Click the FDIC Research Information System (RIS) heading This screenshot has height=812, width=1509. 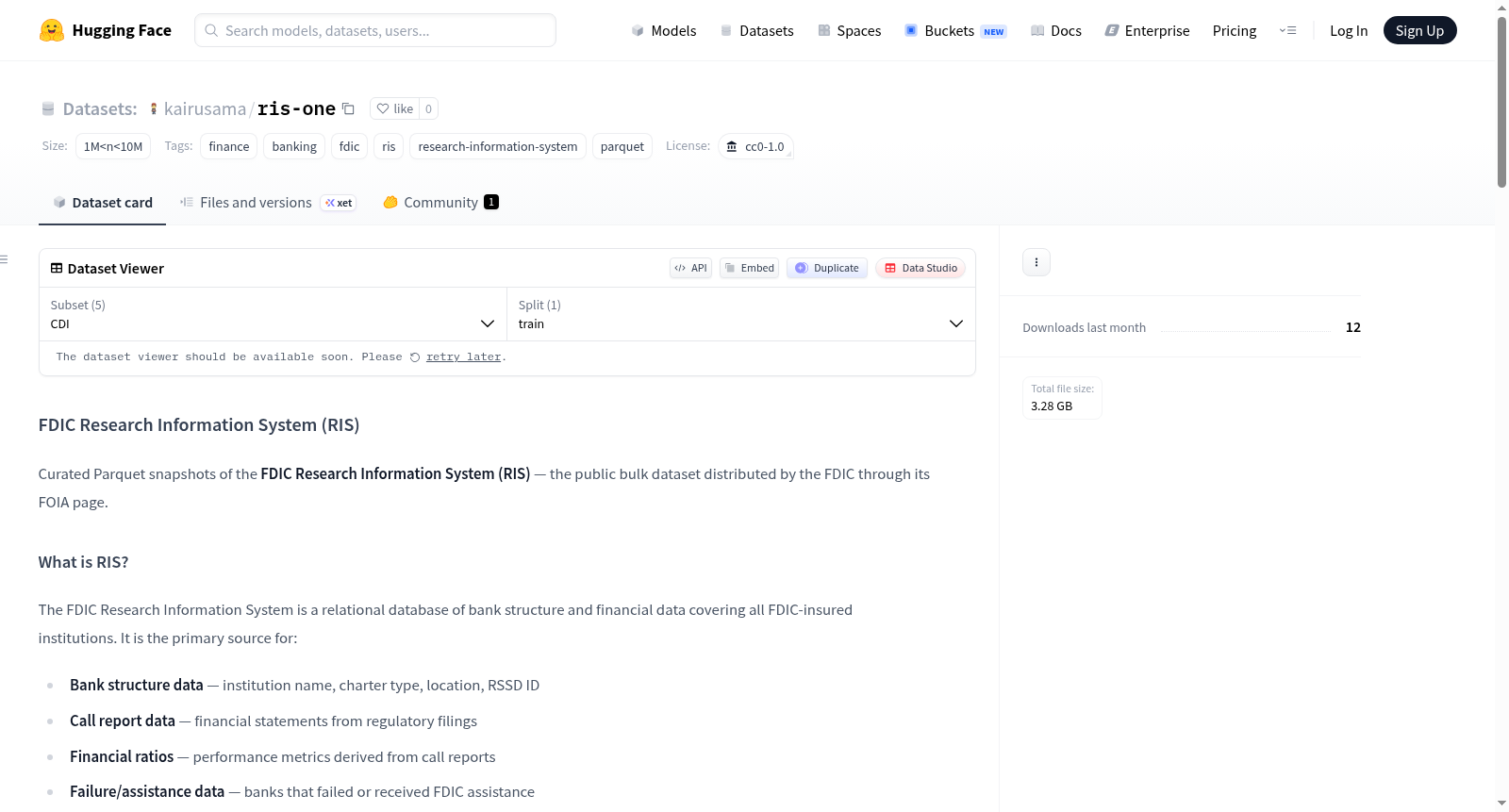(x=199, y=425)
